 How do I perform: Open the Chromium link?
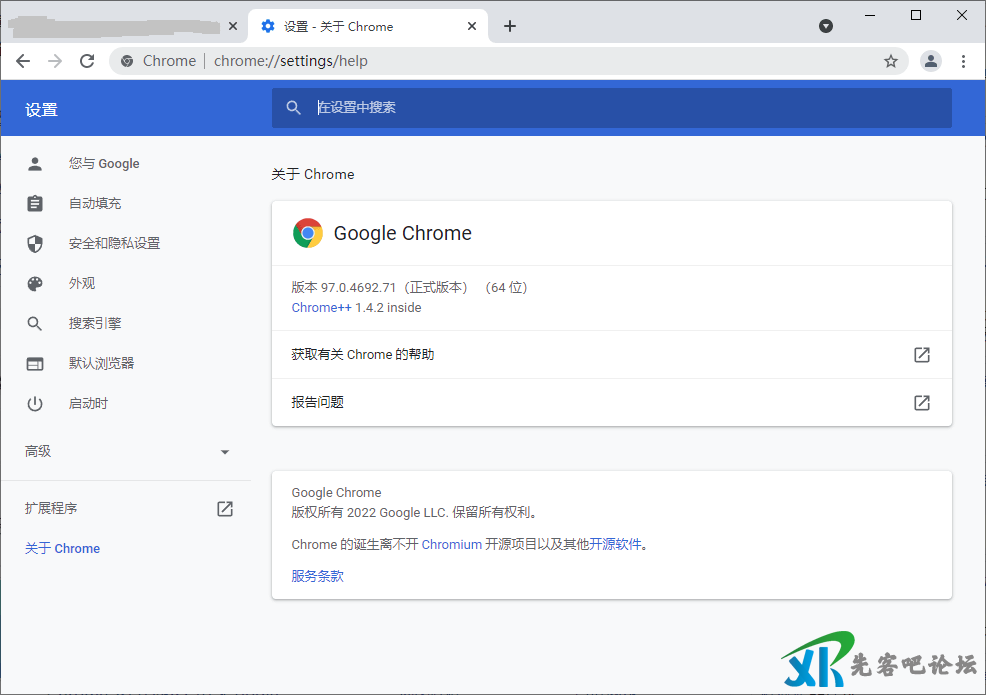[x=451, y=545]
